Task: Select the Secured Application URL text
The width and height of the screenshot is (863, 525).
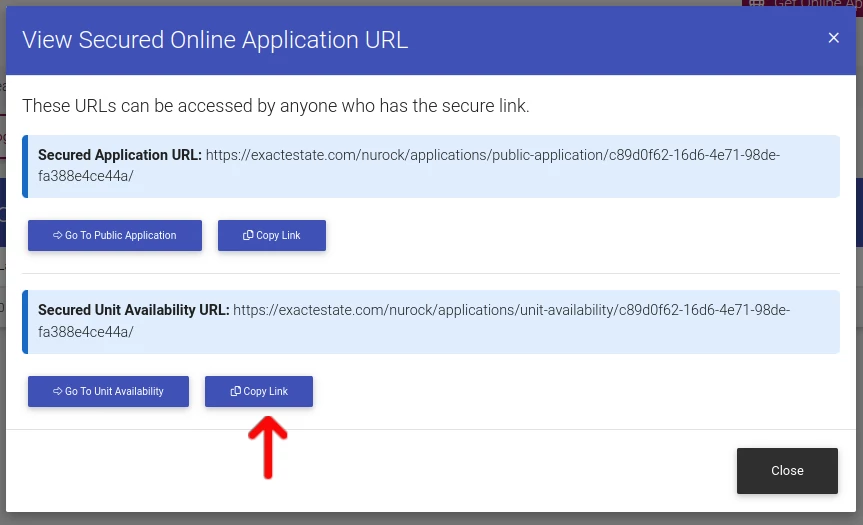Action: (x=409, y=166)
